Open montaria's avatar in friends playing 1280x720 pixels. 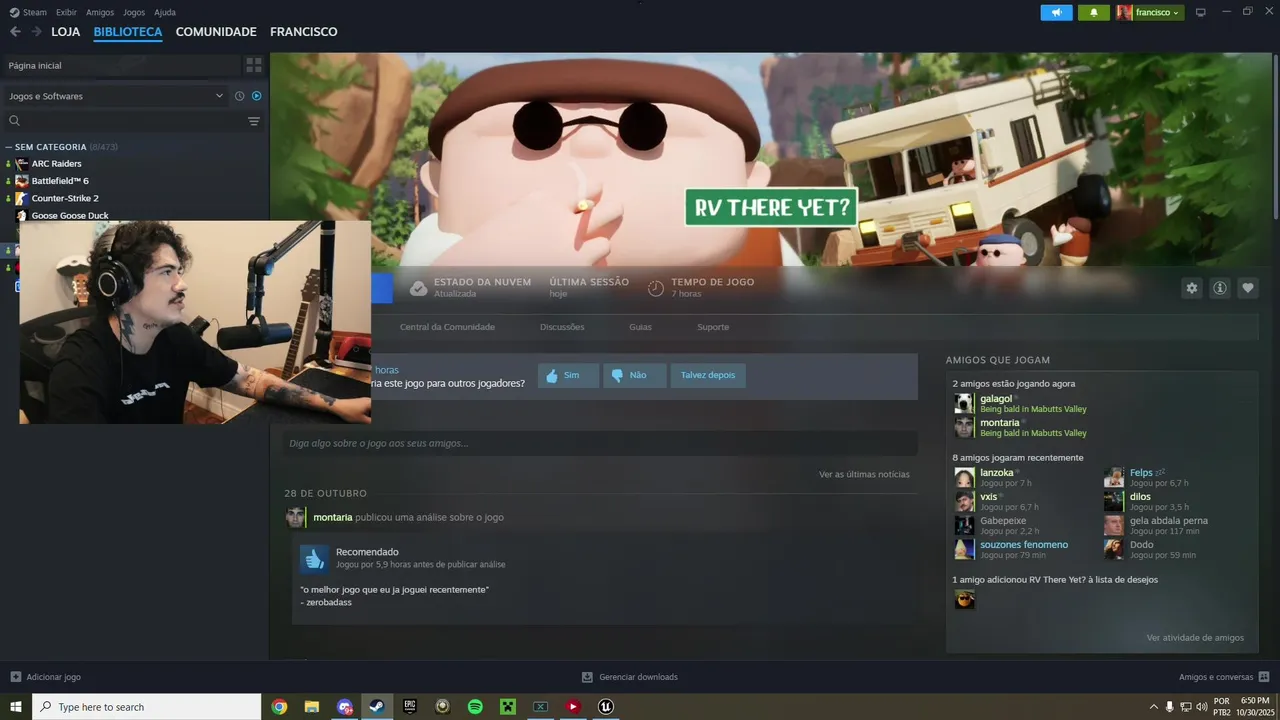tap(964, 427)
